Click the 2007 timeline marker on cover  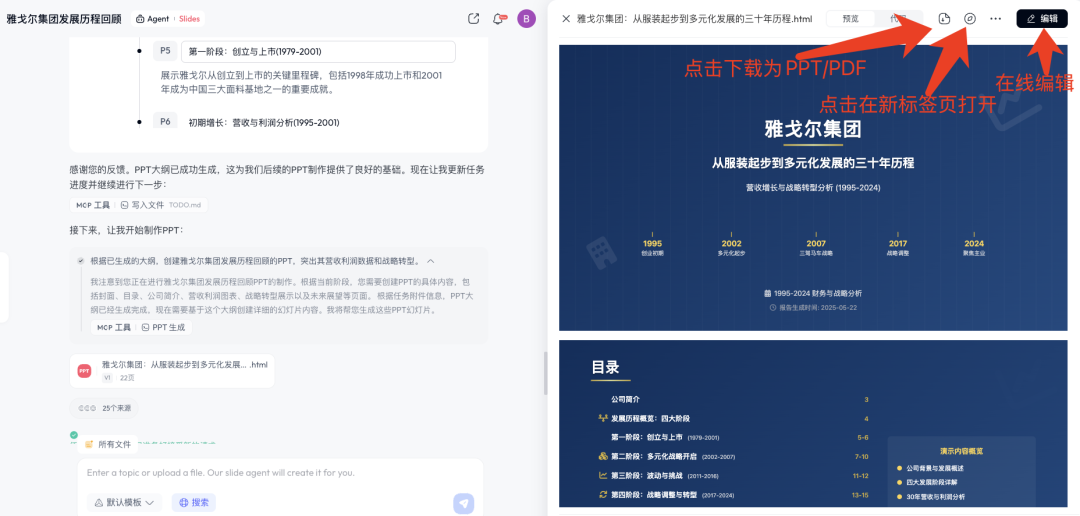816,247
